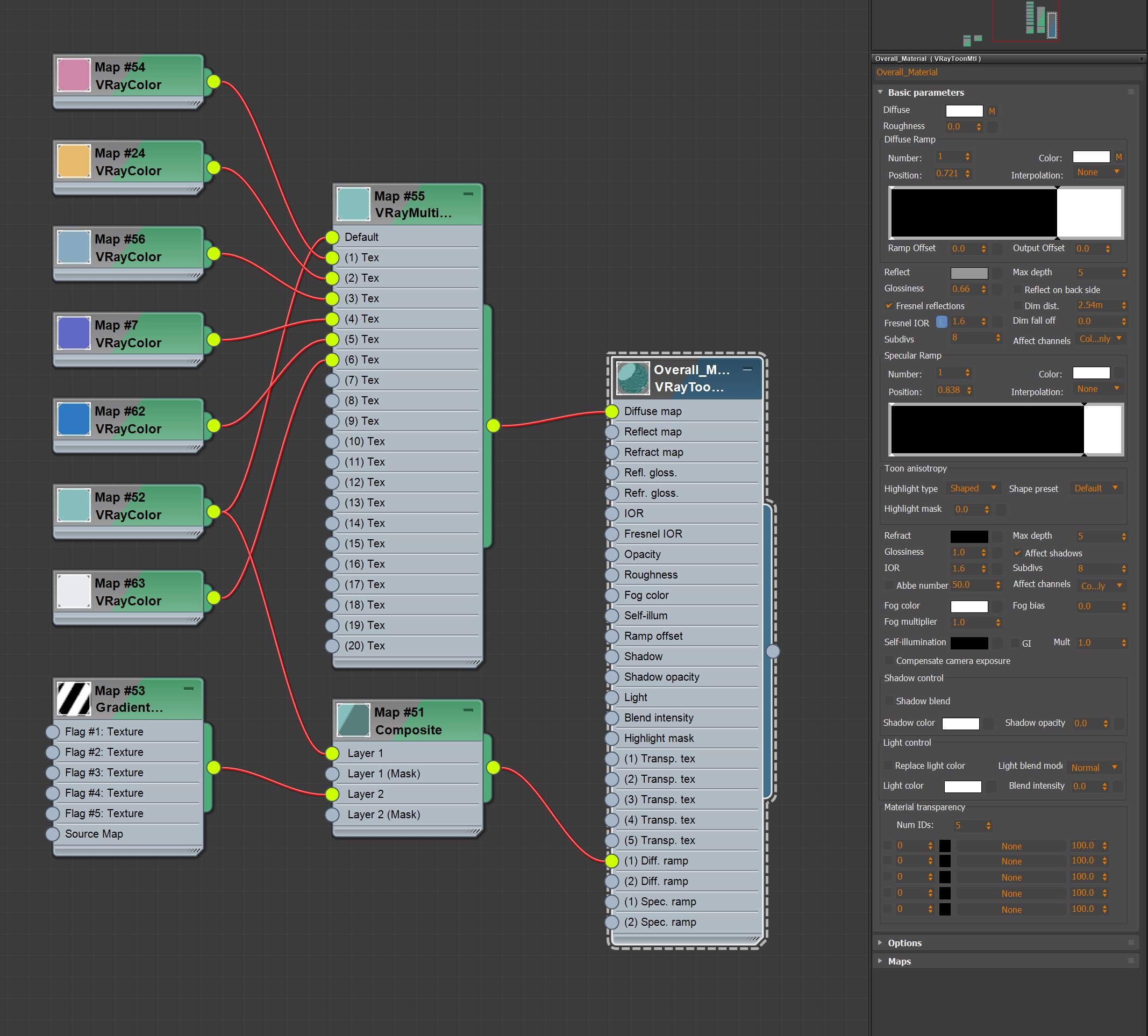
Task: Open the Highlight type Shaped dropdown
Action: tap(972, 488)
